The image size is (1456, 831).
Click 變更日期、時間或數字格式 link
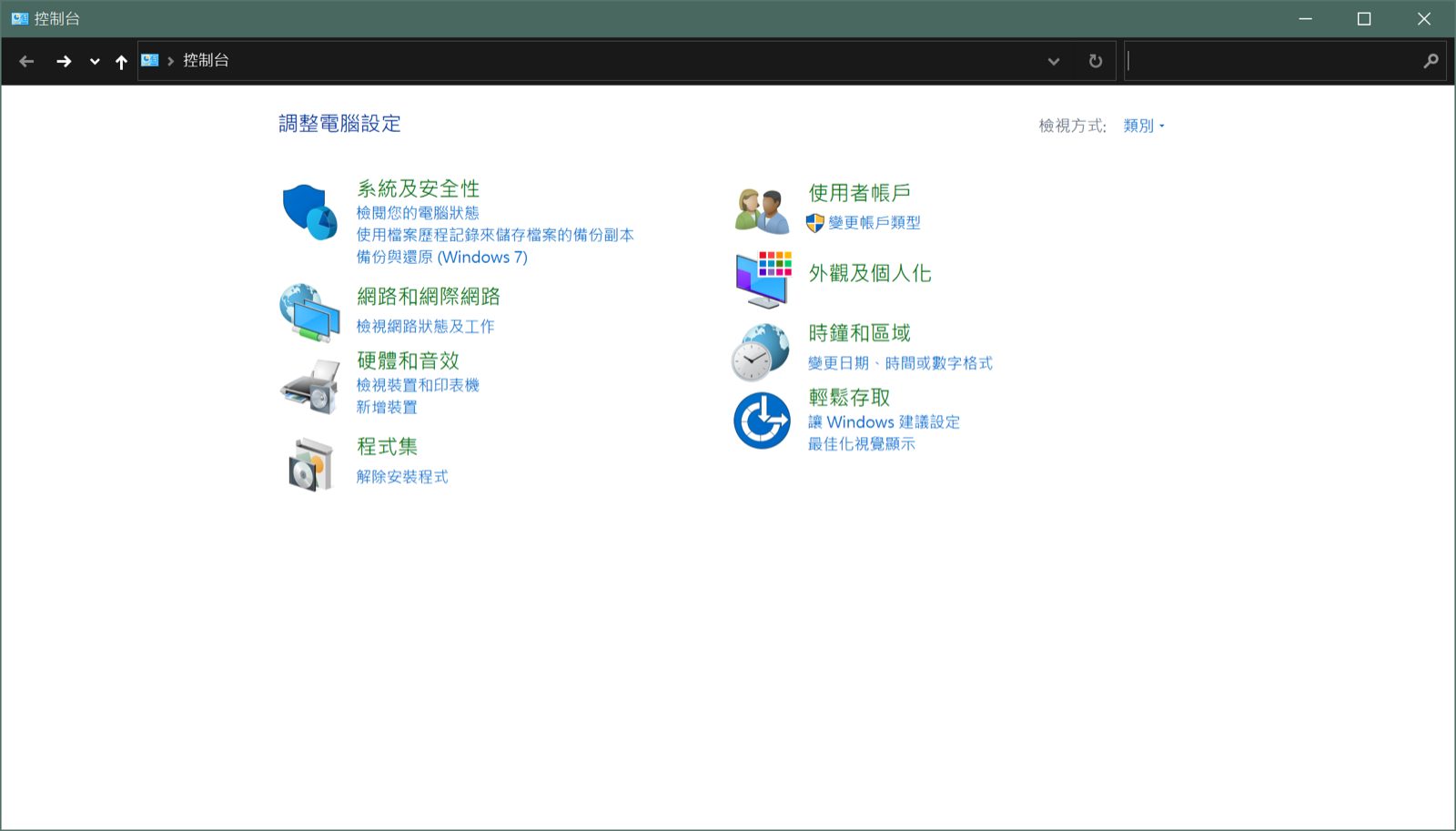(x=900, y=363)
